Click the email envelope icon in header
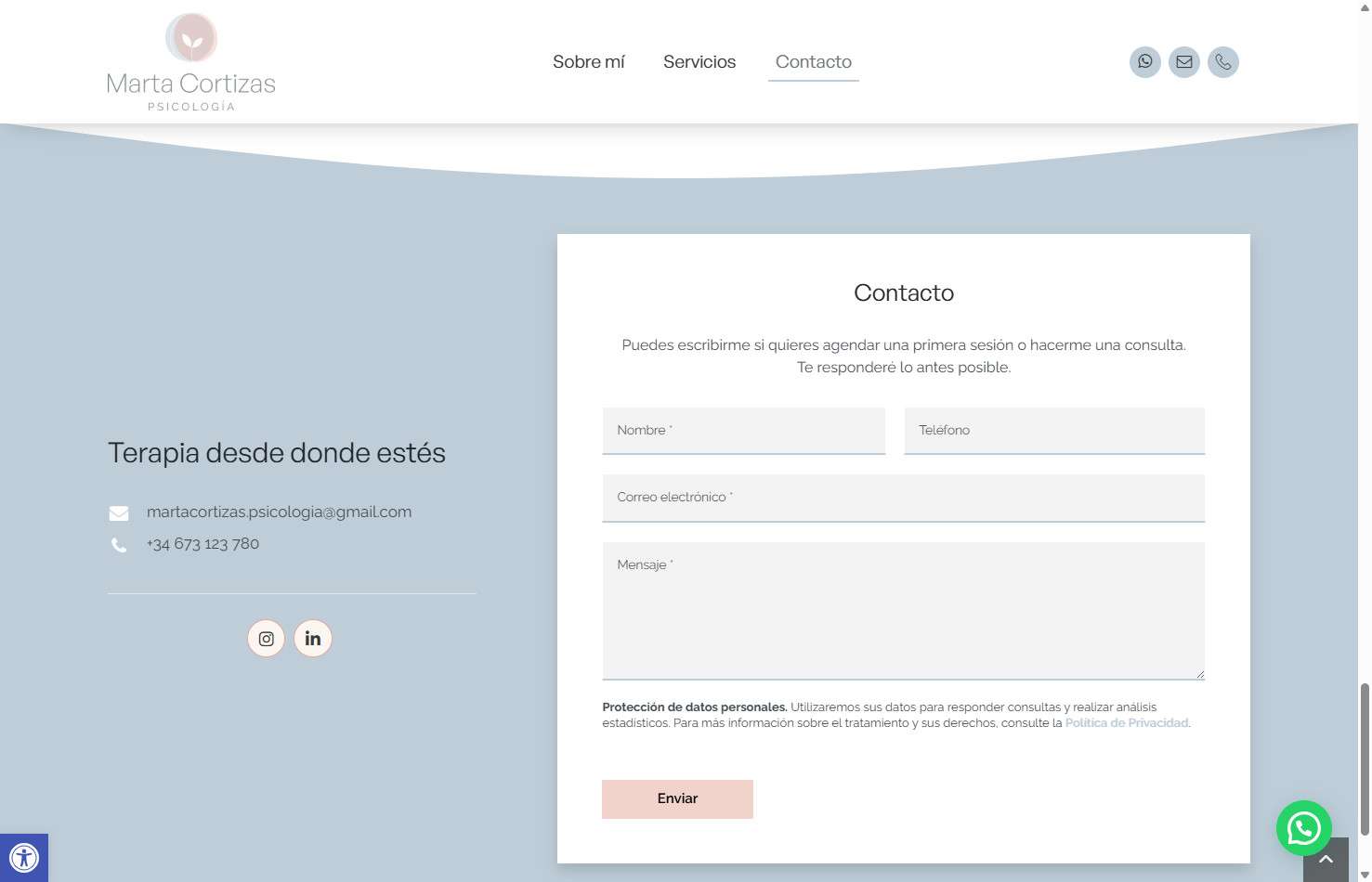Image resolution: width=1372 pixels, height=882 pixels. 1183,62
